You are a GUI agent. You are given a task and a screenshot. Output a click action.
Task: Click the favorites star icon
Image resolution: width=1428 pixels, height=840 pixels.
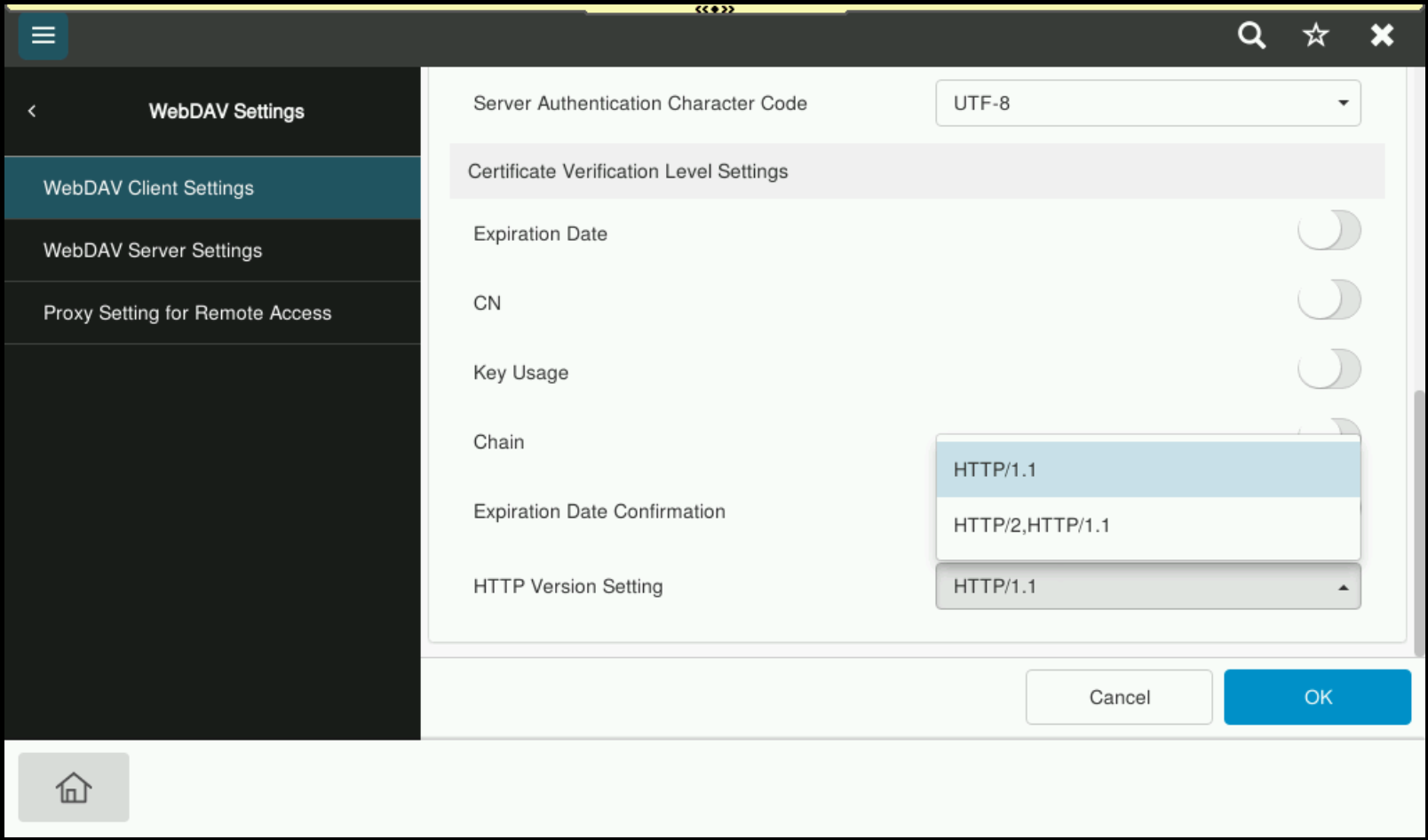pyautogui.click(x=1315, y=36)
